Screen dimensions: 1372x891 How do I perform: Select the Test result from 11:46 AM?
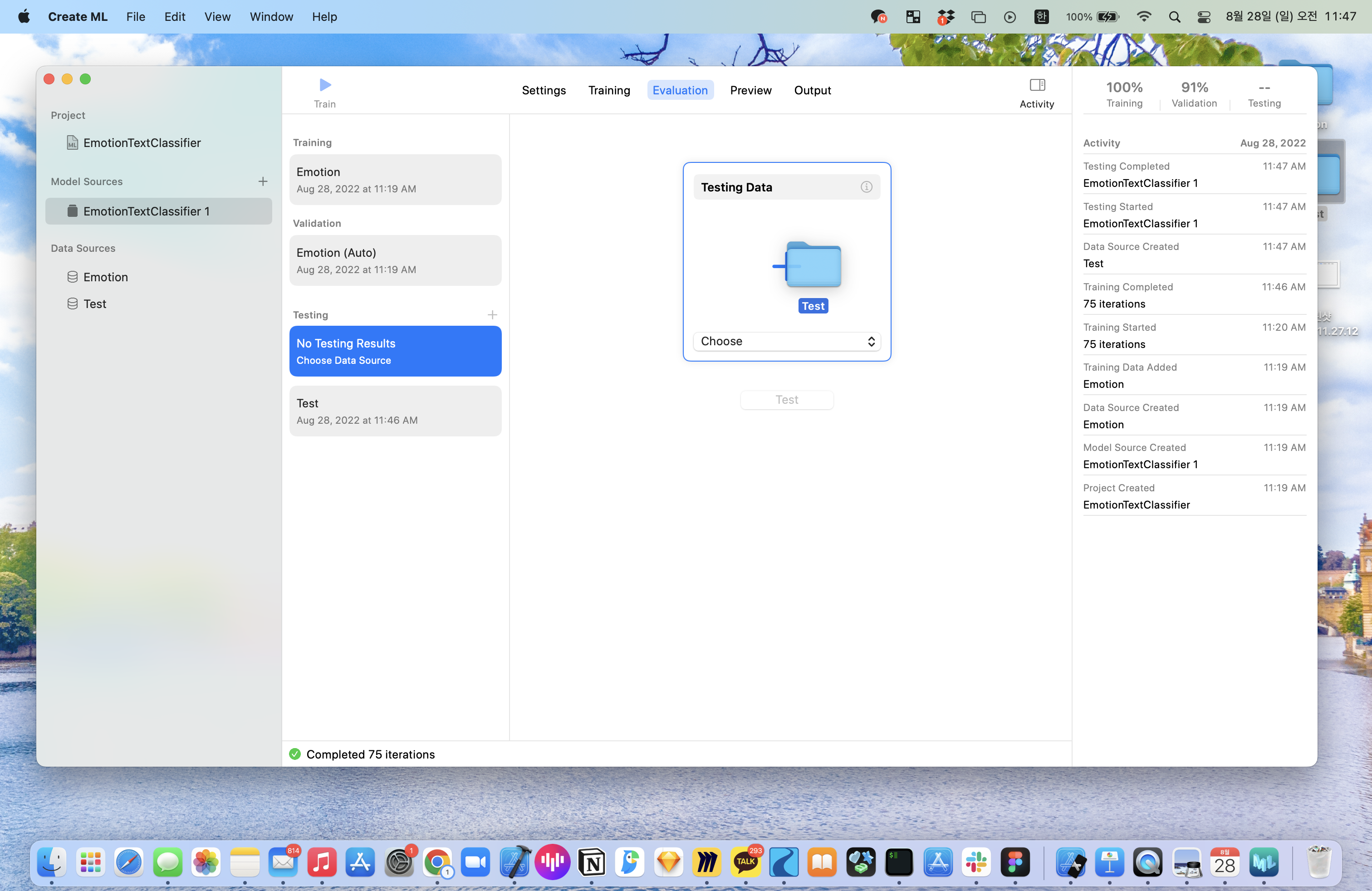(x=396, y=411)
